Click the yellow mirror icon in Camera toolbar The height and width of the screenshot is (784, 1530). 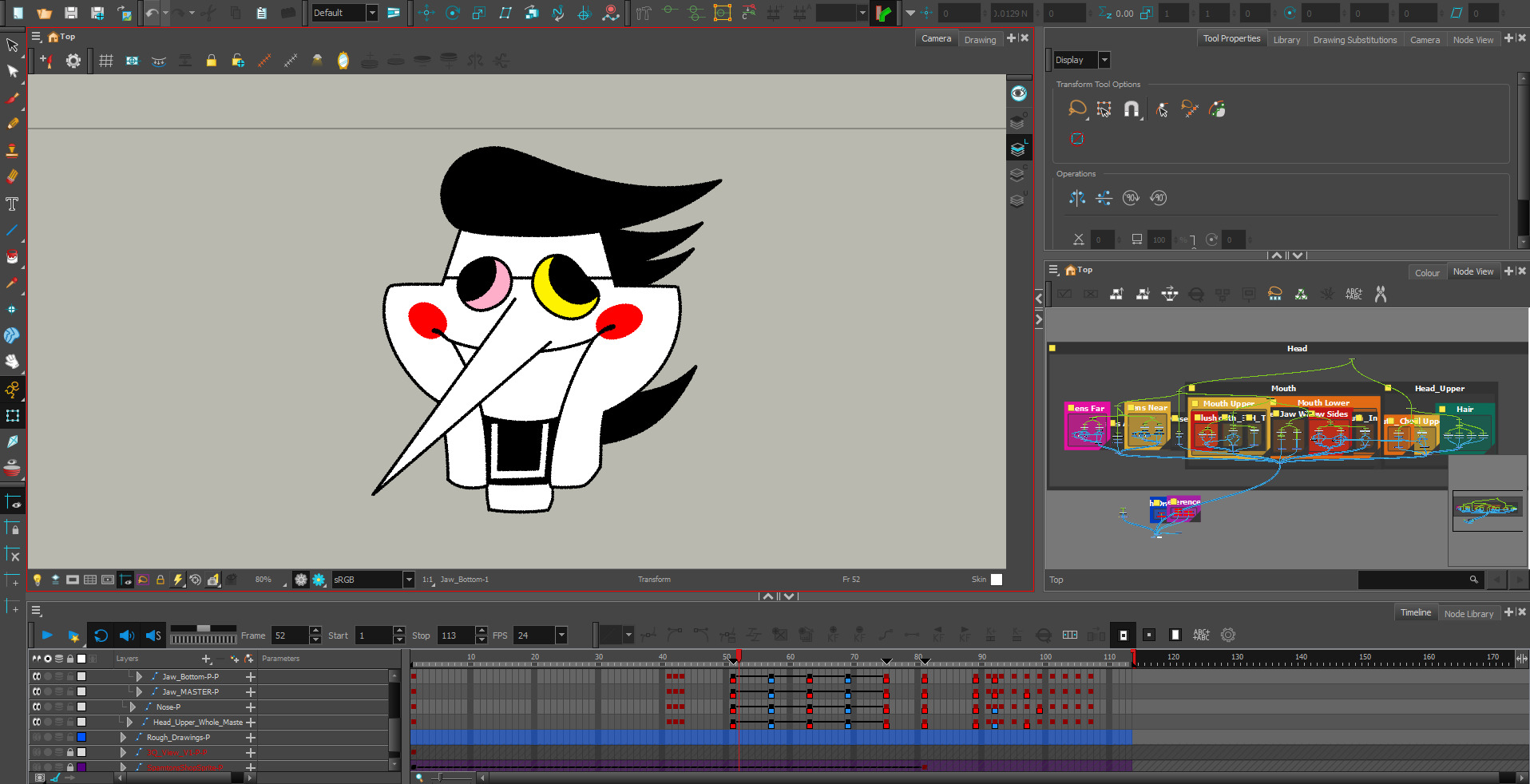click(x=343, y=61)
